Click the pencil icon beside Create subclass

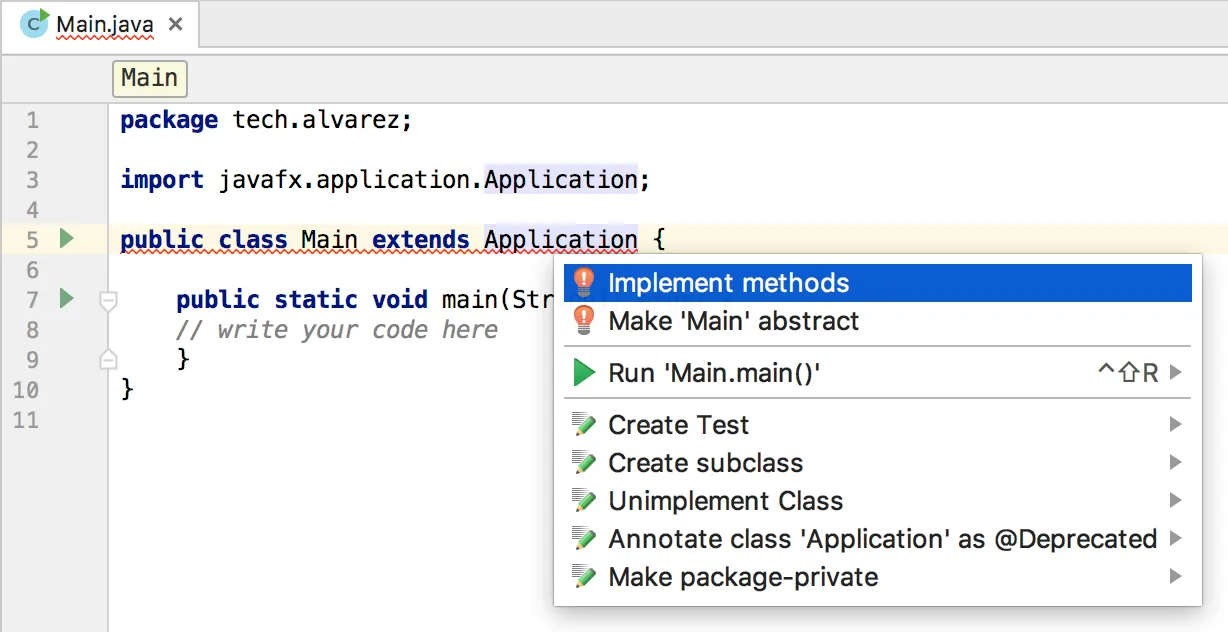(584, 463)
